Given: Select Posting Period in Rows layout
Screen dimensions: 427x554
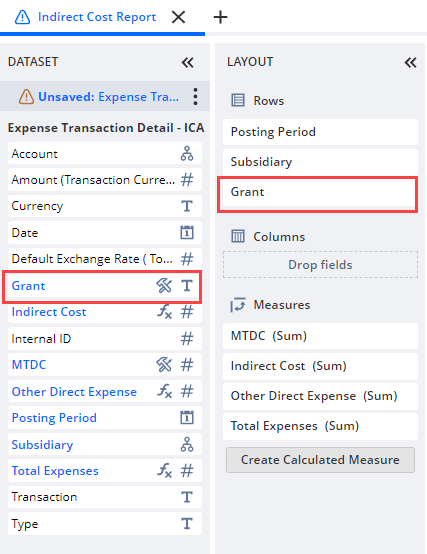Looking at the screenshot, I should 320,132.
